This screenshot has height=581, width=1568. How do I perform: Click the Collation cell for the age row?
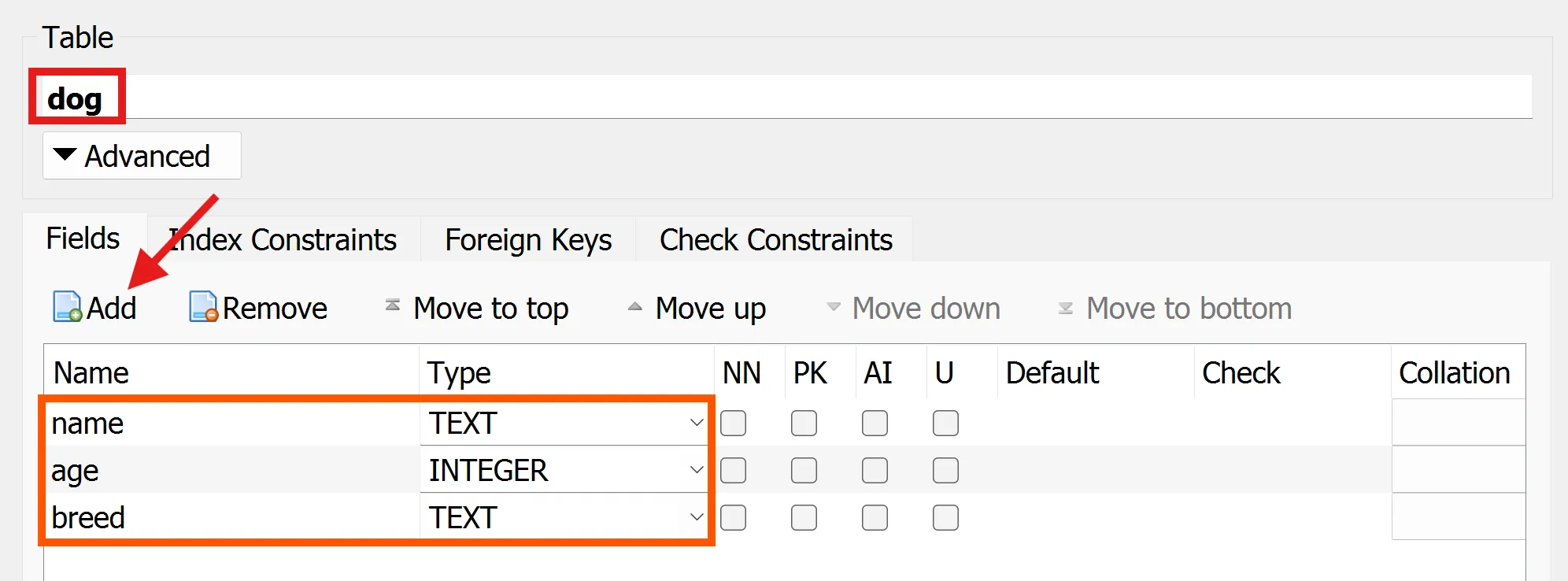coord(1458,471)
